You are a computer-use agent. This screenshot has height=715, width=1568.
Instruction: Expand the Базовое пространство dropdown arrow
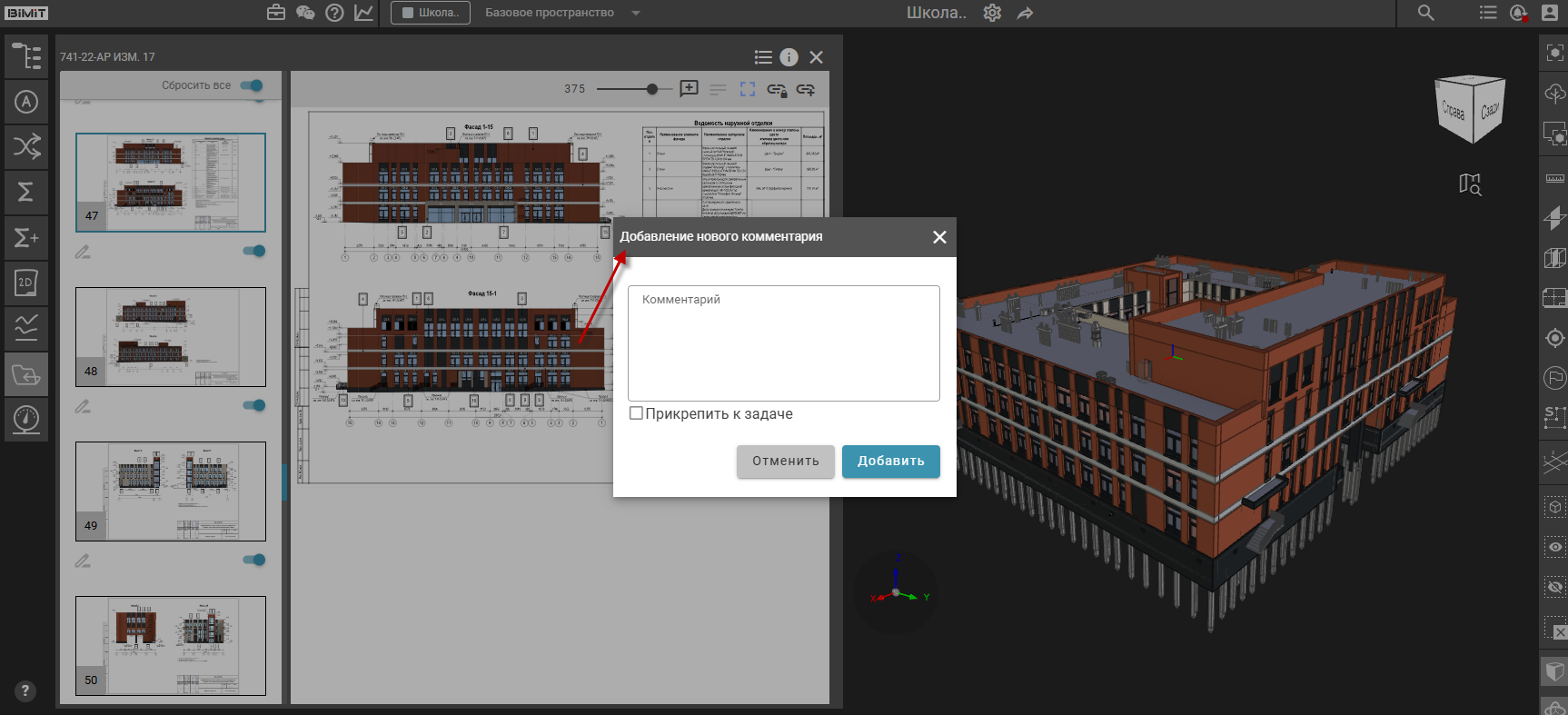(x=636, y=13)
